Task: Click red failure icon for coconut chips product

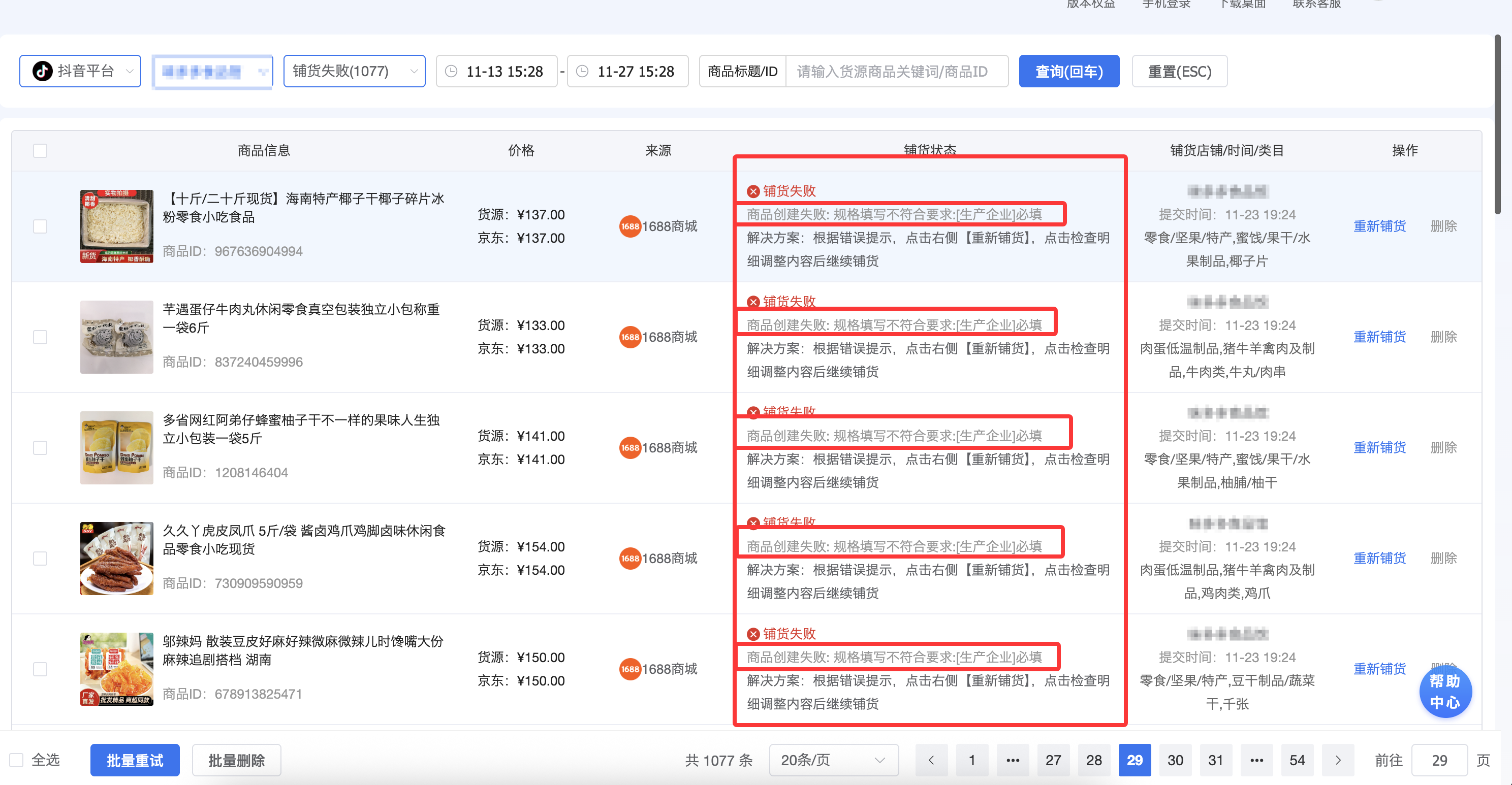Action: (753, 191)
